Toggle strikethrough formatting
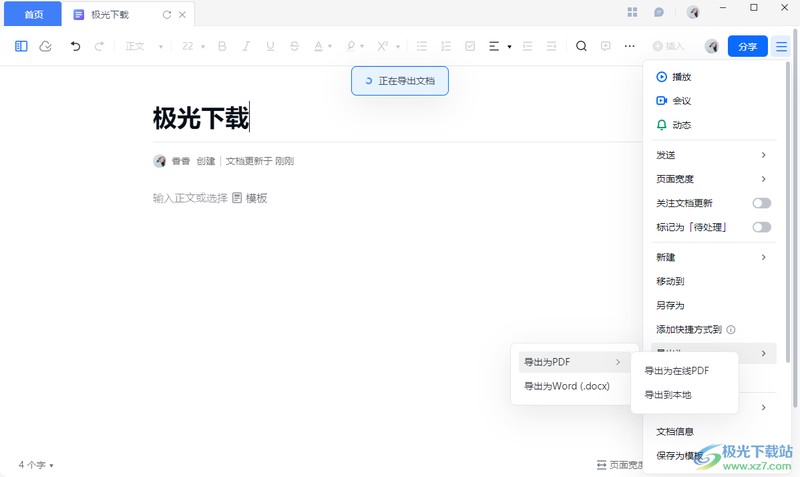Image resolution: width=800 pixels, height=477 pixels. click(294, 46)
